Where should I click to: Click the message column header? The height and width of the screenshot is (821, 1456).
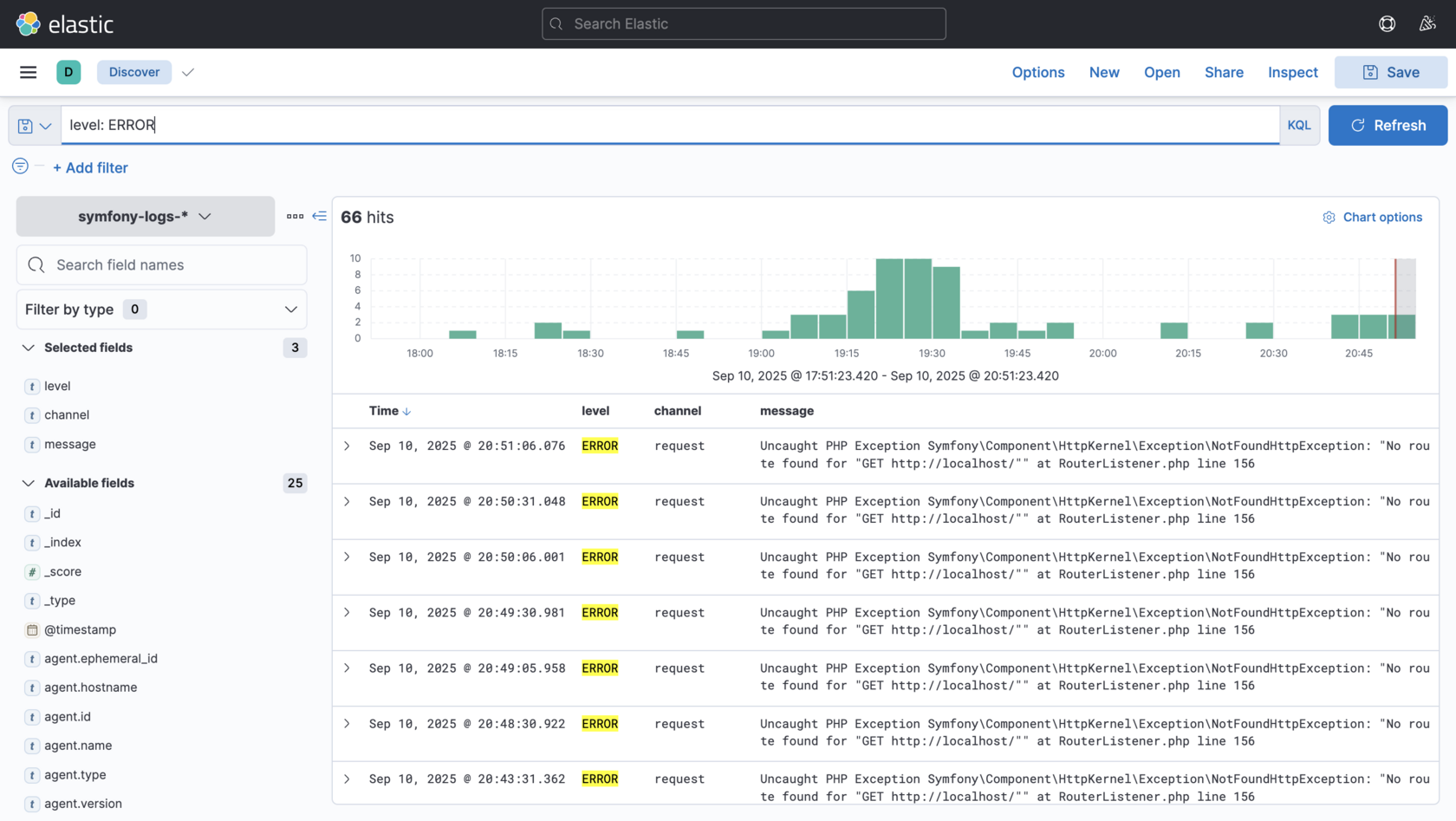787,411
